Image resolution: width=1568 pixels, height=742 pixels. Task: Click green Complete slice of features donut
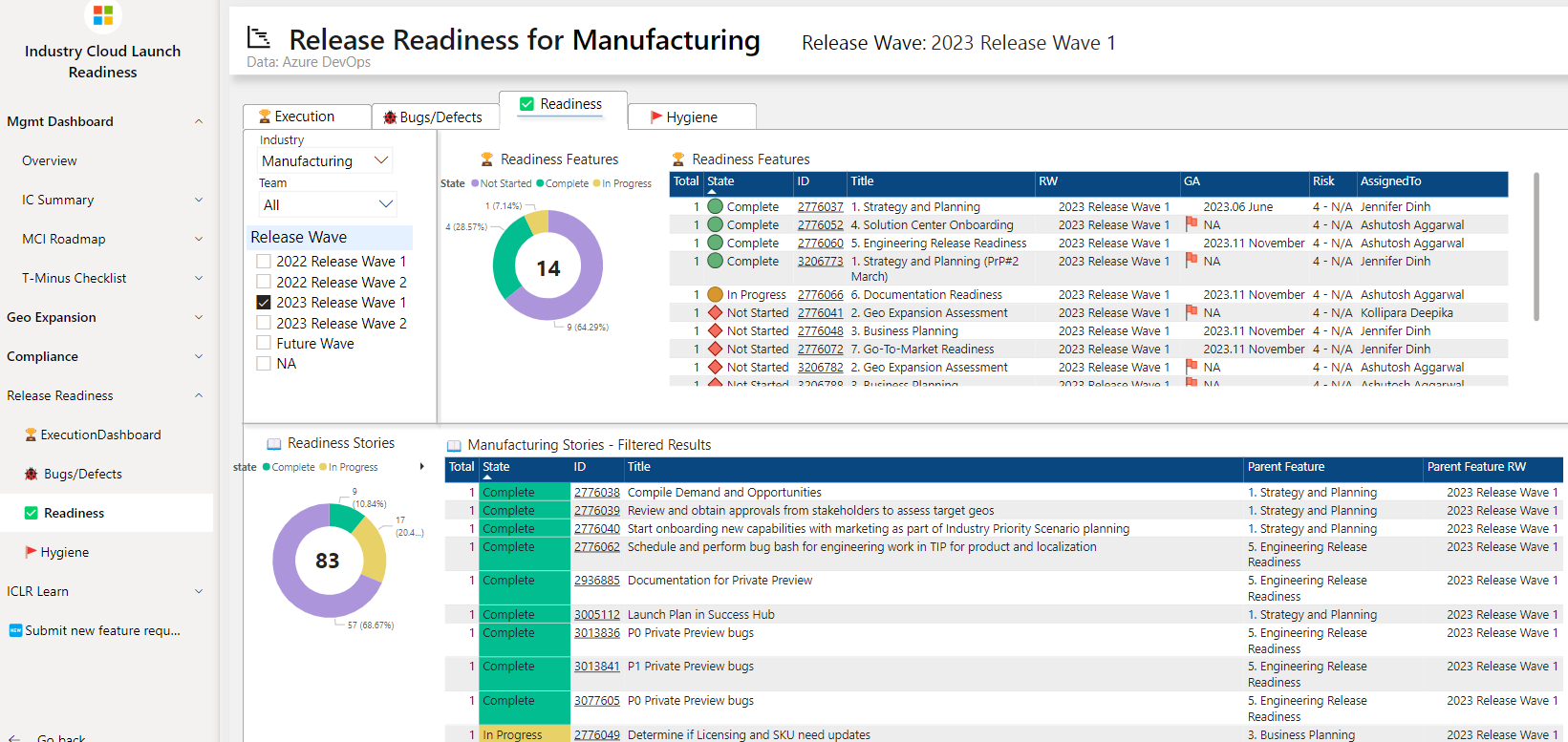(505, 256)
